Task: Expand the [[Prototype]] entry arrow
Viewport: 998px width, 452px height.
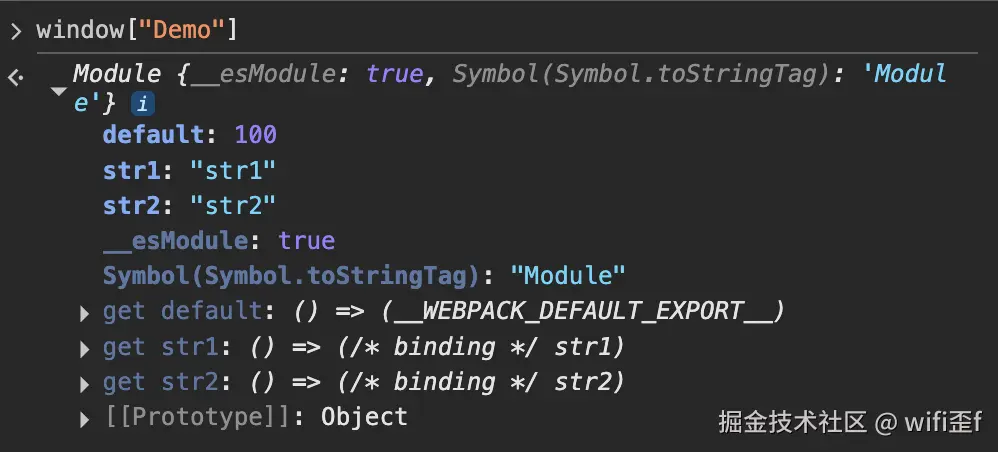Action: (x=85, y=420)
